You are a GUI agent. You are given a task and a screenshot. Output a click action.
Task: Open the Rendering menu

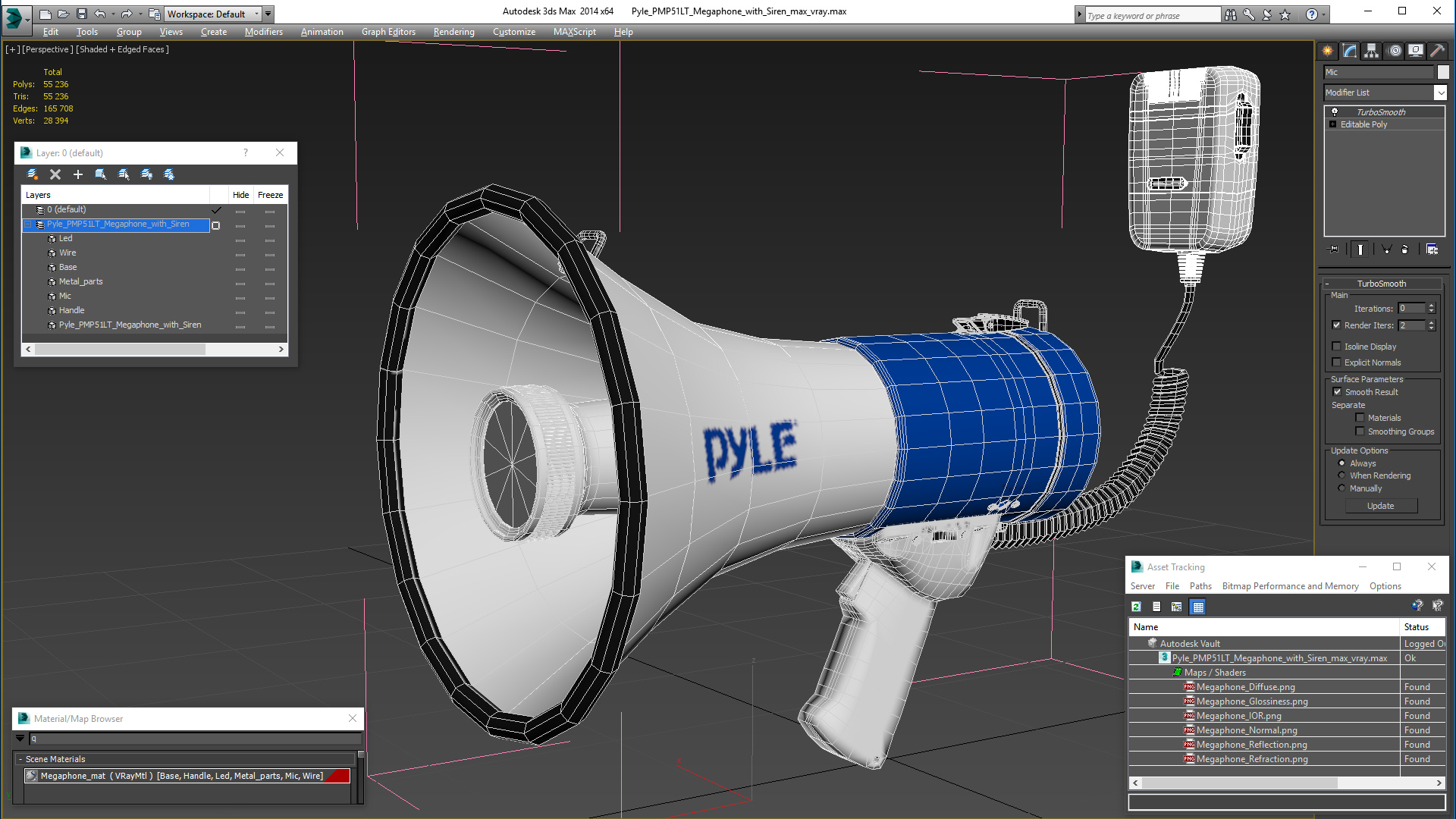[453, 32]
